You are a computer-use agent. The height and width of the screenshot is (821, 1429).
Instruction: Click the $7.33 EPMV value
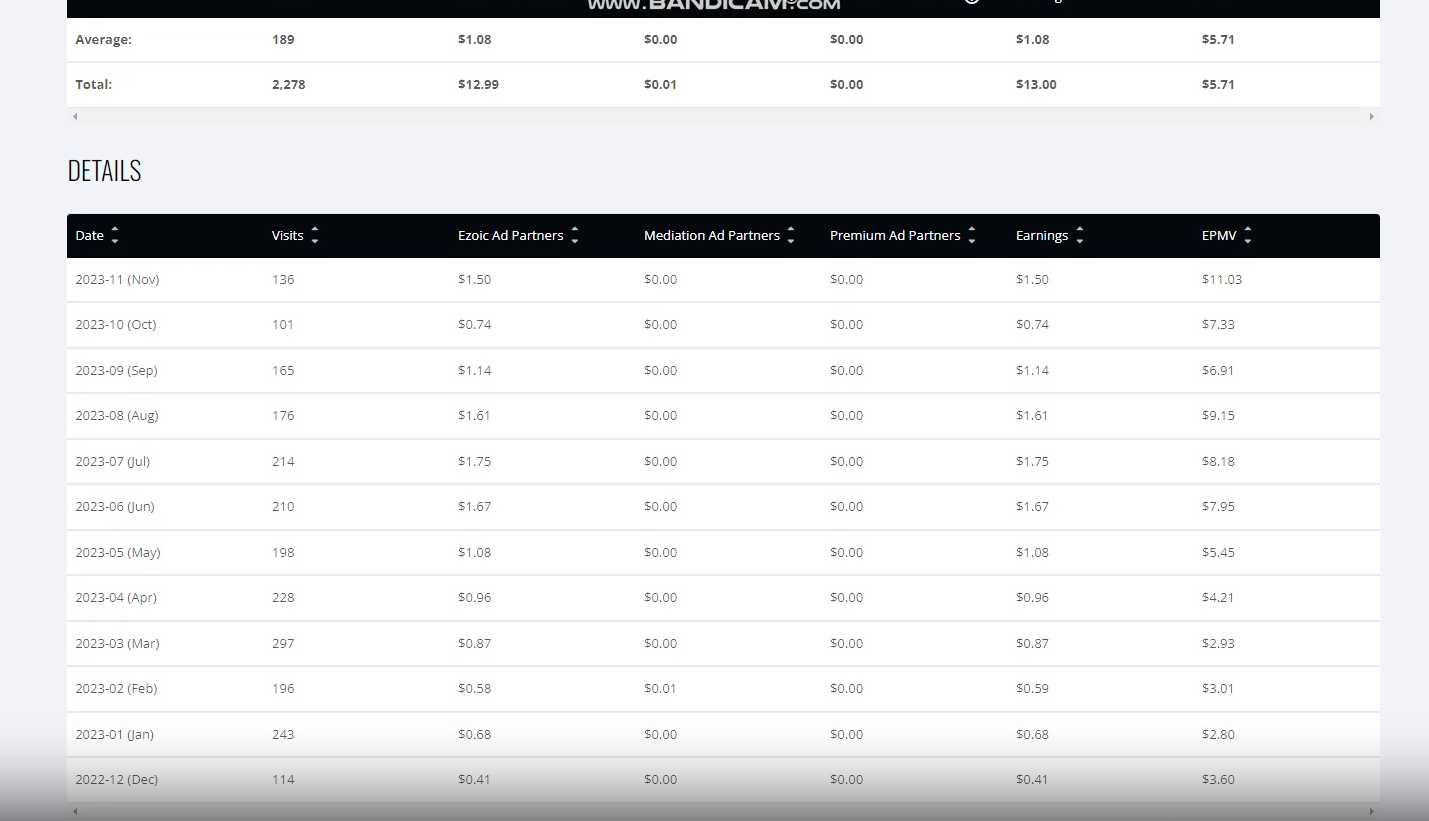point(1218,325)
